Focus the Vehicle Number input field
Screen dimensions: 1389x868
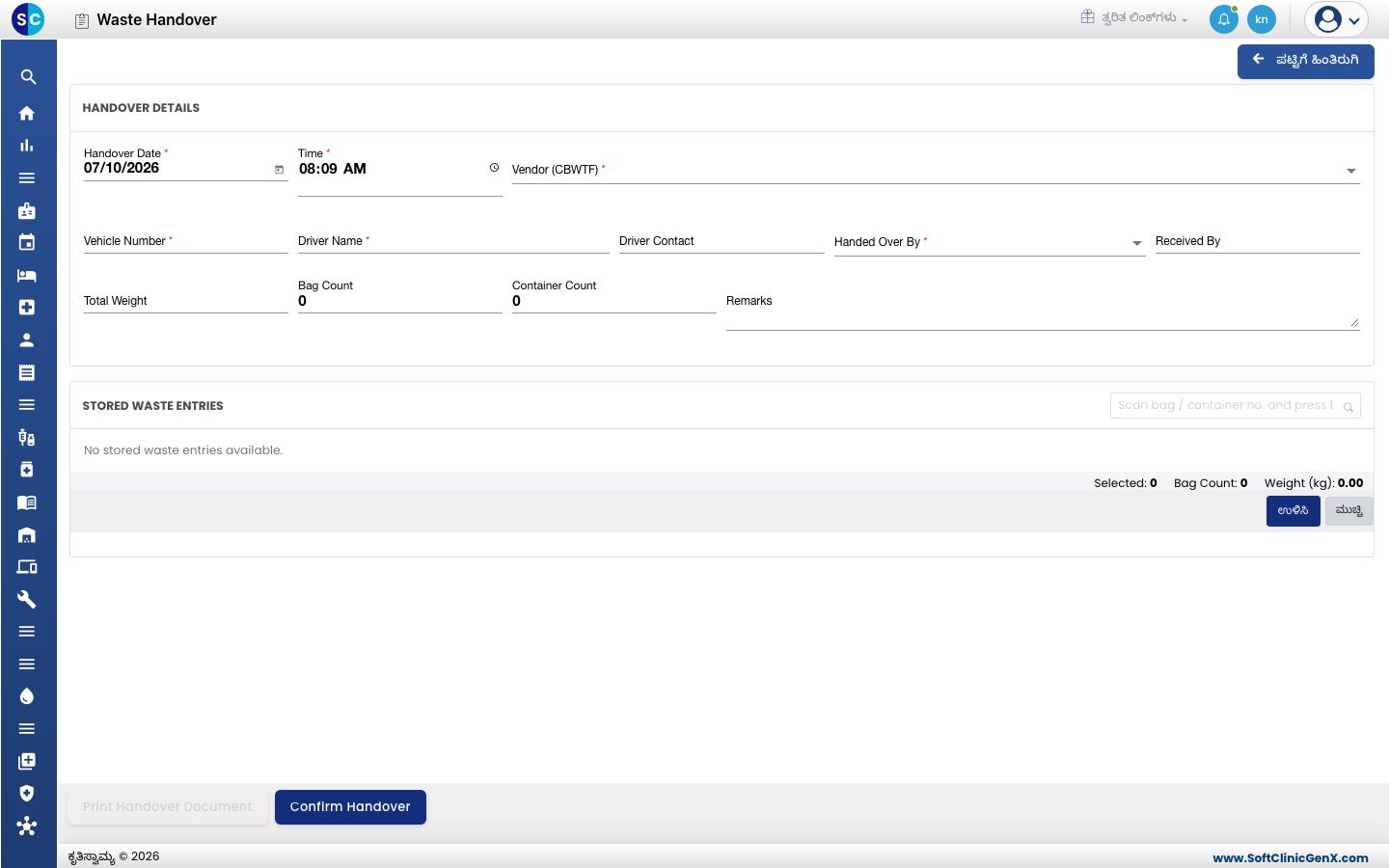185,241
